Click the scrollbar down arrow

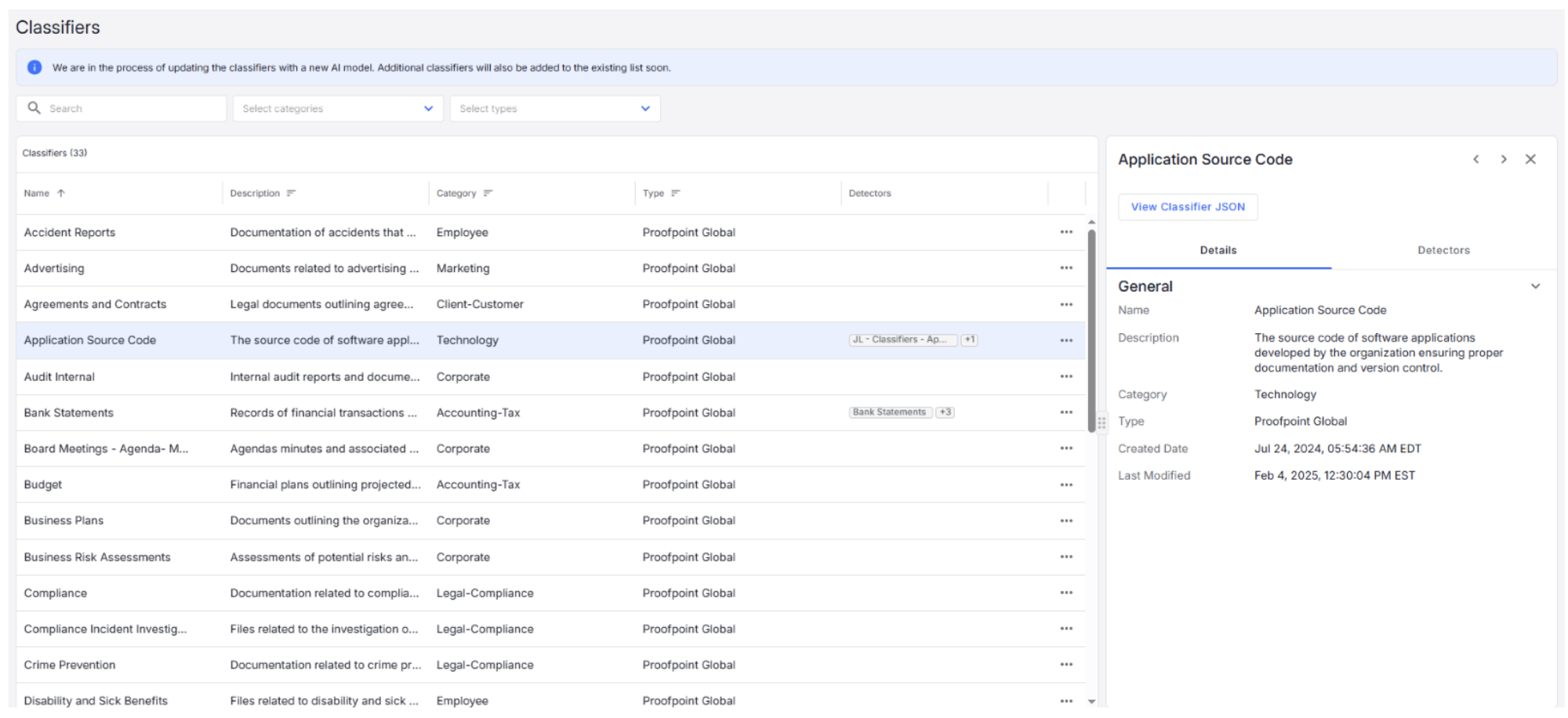pyautogui.click(x=1091, y=702)
